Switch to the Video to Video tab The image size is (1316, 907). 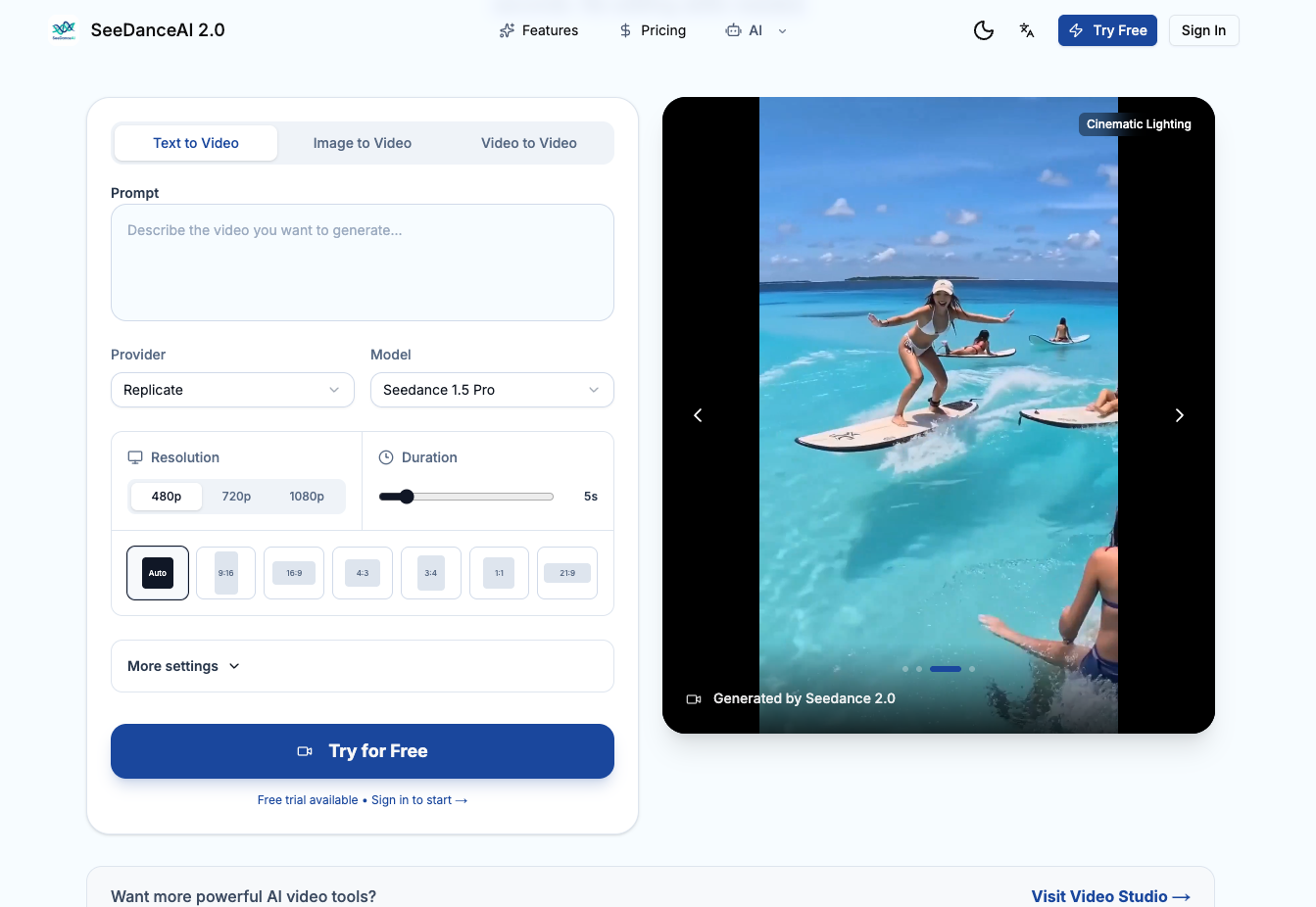pos(528,142)
